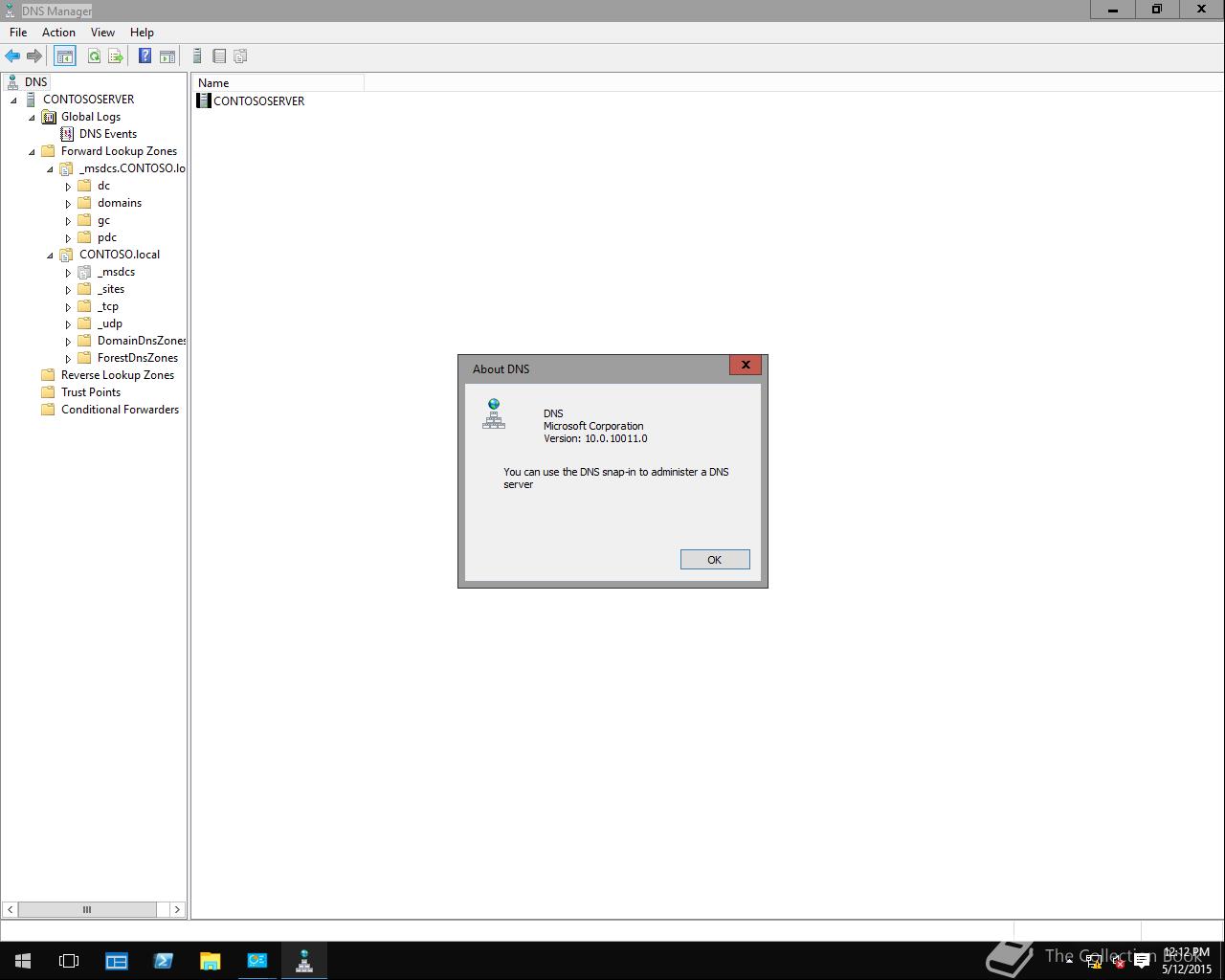The width and height of the screenshot is (1225, 980).
Task: Select the DNS Events tree item
Action: pyautogui.click(x=107, y=134)
